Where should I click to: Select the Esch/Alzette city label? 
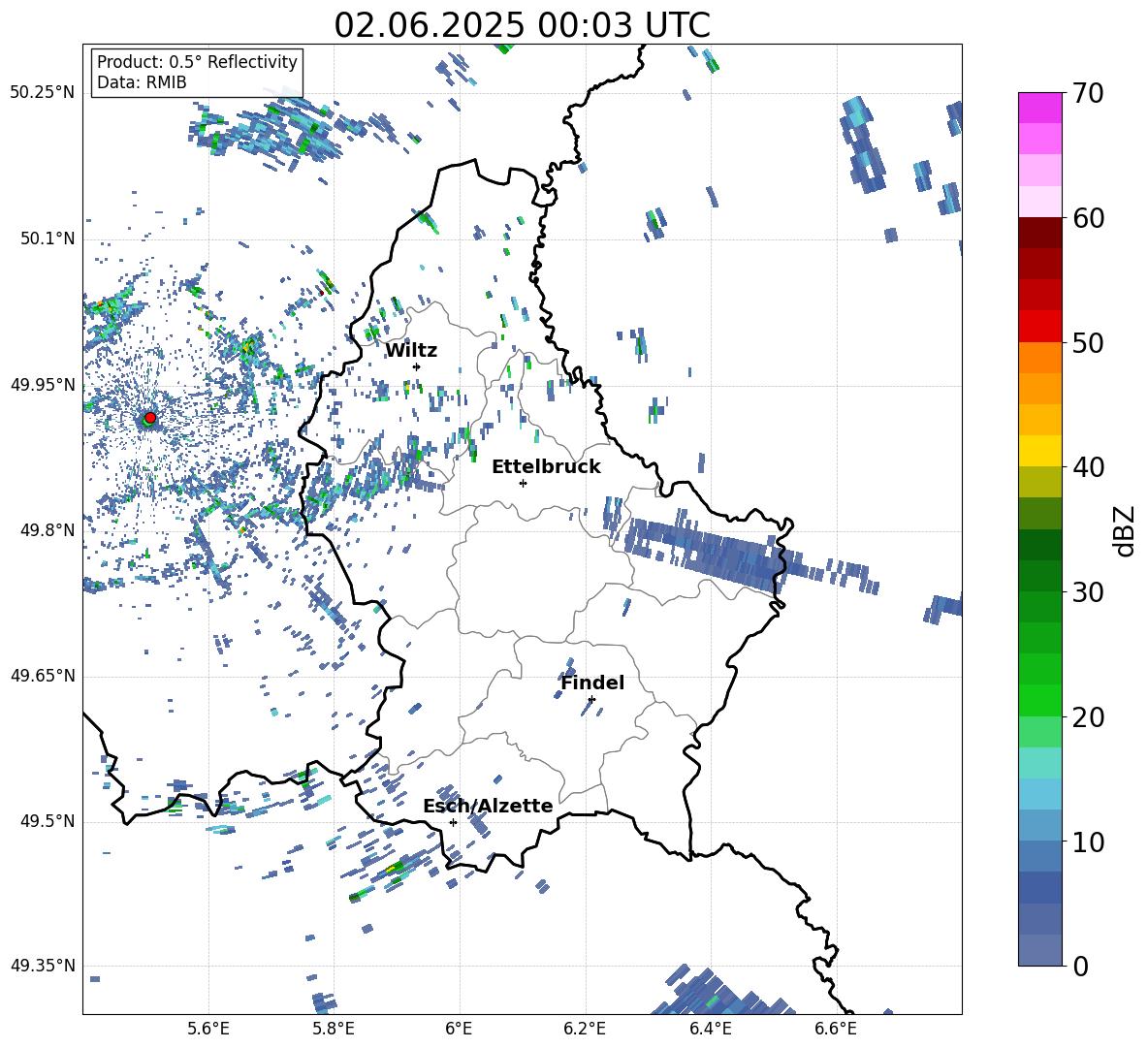tap(488, 806)
